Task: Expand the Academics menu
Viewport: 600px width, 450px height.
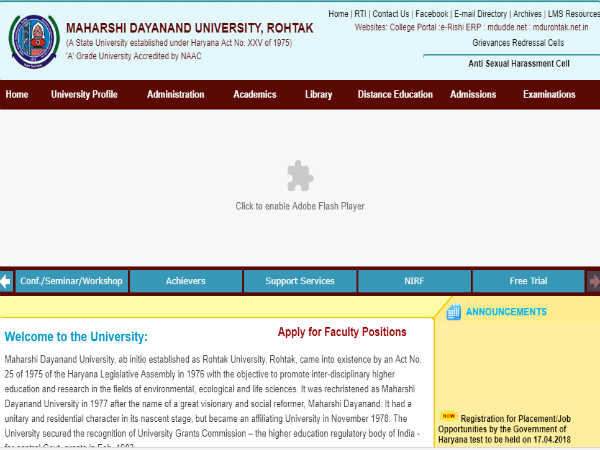Action: pyautogui.click(x=254, y=95)
